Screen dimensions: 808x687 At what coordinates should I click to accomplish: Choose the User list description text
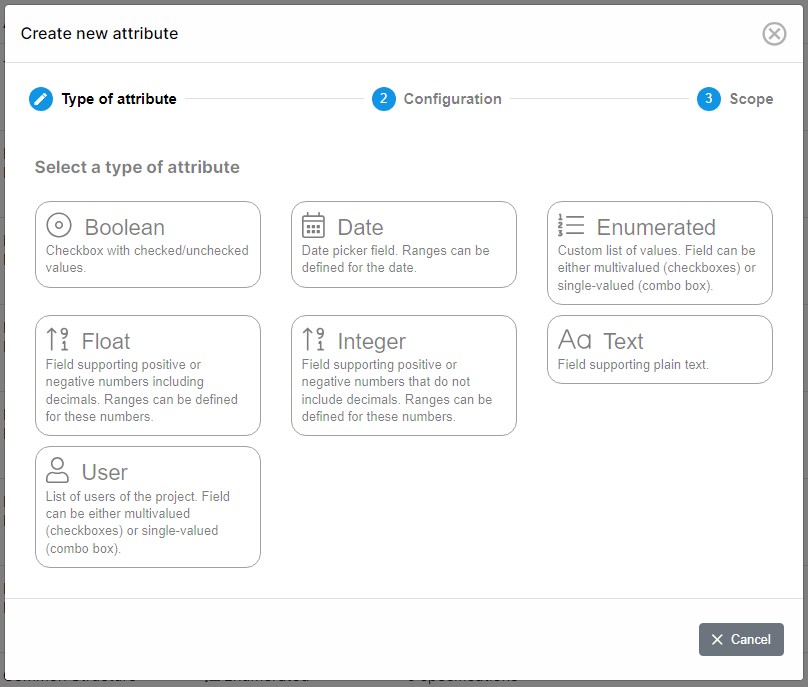(x=138, y=522)
